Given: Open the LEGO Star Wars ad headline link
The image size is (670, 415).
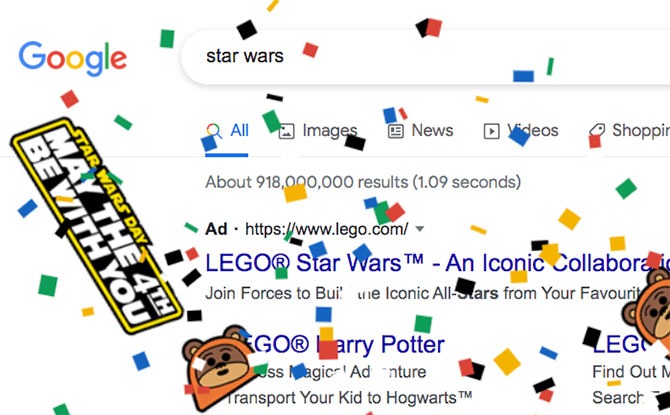Looking at the screenshot, I should (438, 263).
